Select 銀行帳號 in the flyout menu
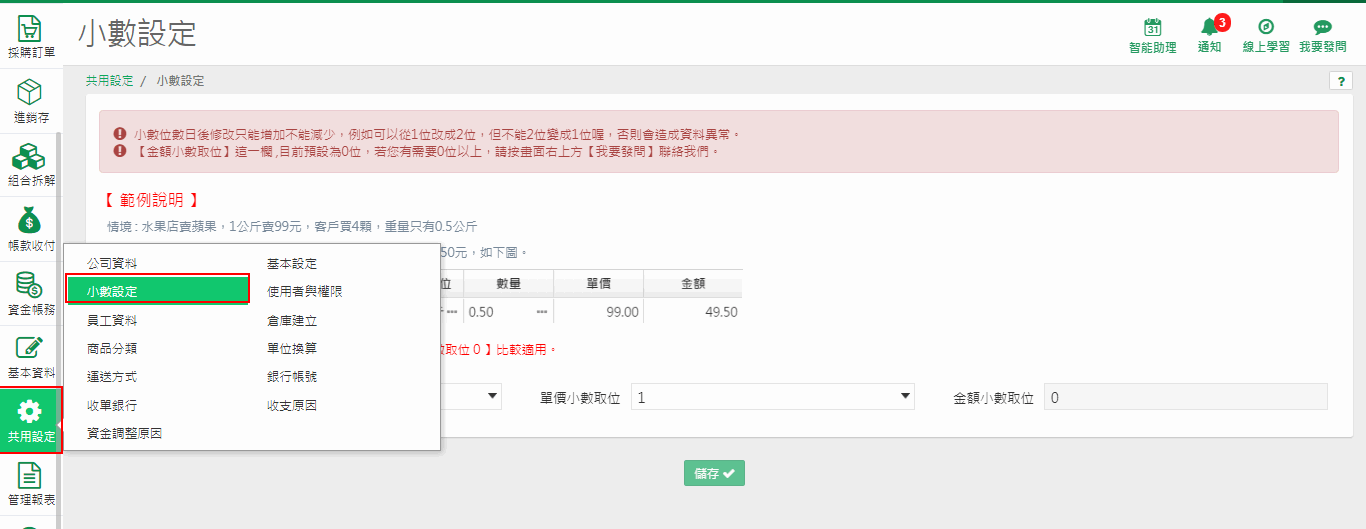 [x=292, y=377]
